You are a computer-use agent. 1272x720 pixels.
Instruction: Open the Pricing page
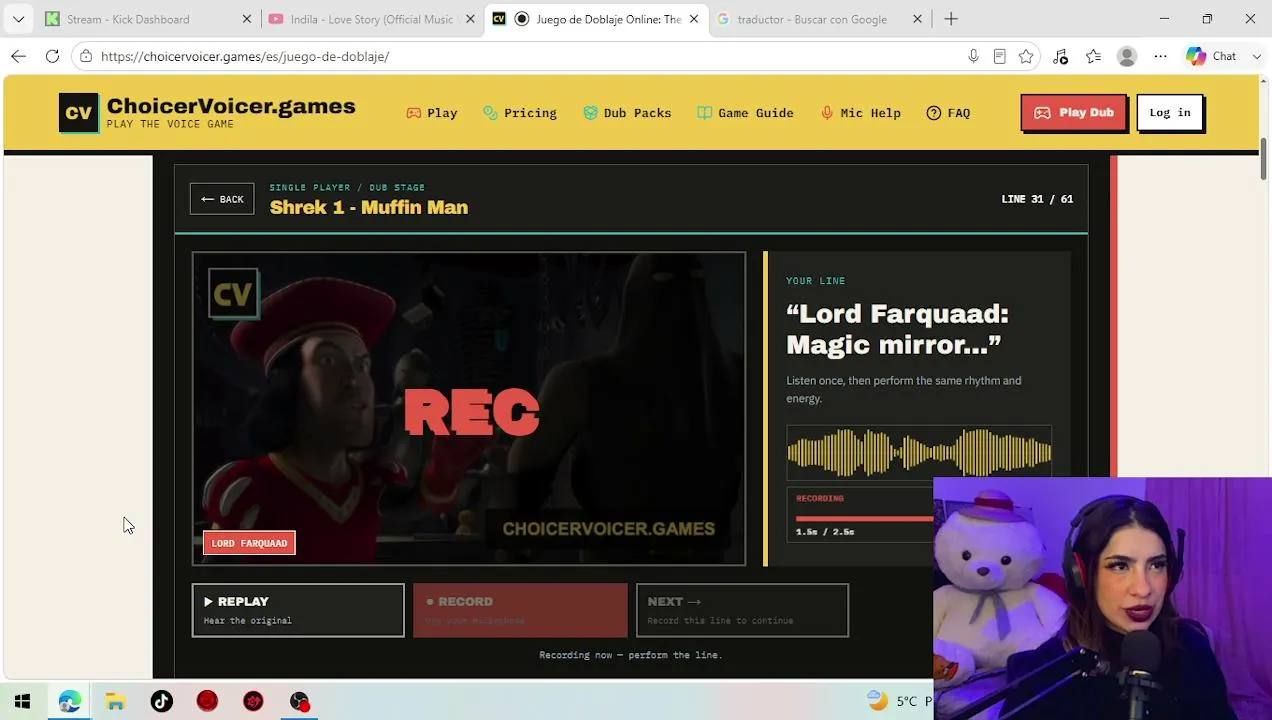point(520,113)
